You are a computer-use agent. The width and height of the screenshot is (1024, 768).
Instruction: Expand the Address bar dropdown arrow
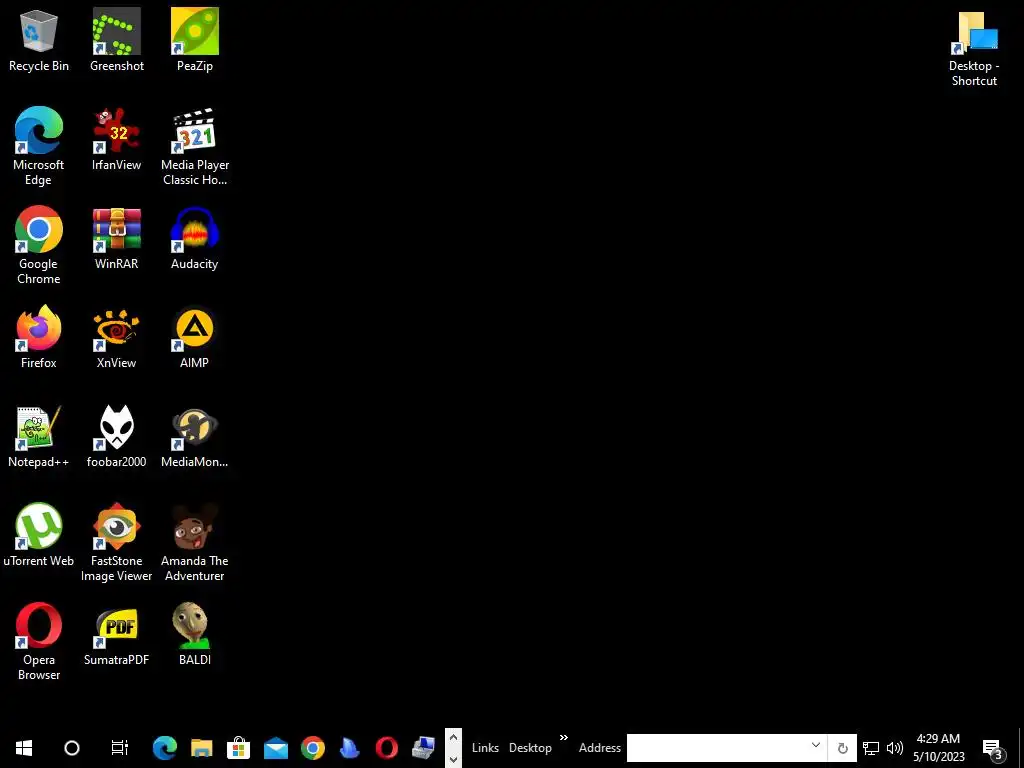tap(816, 745)
